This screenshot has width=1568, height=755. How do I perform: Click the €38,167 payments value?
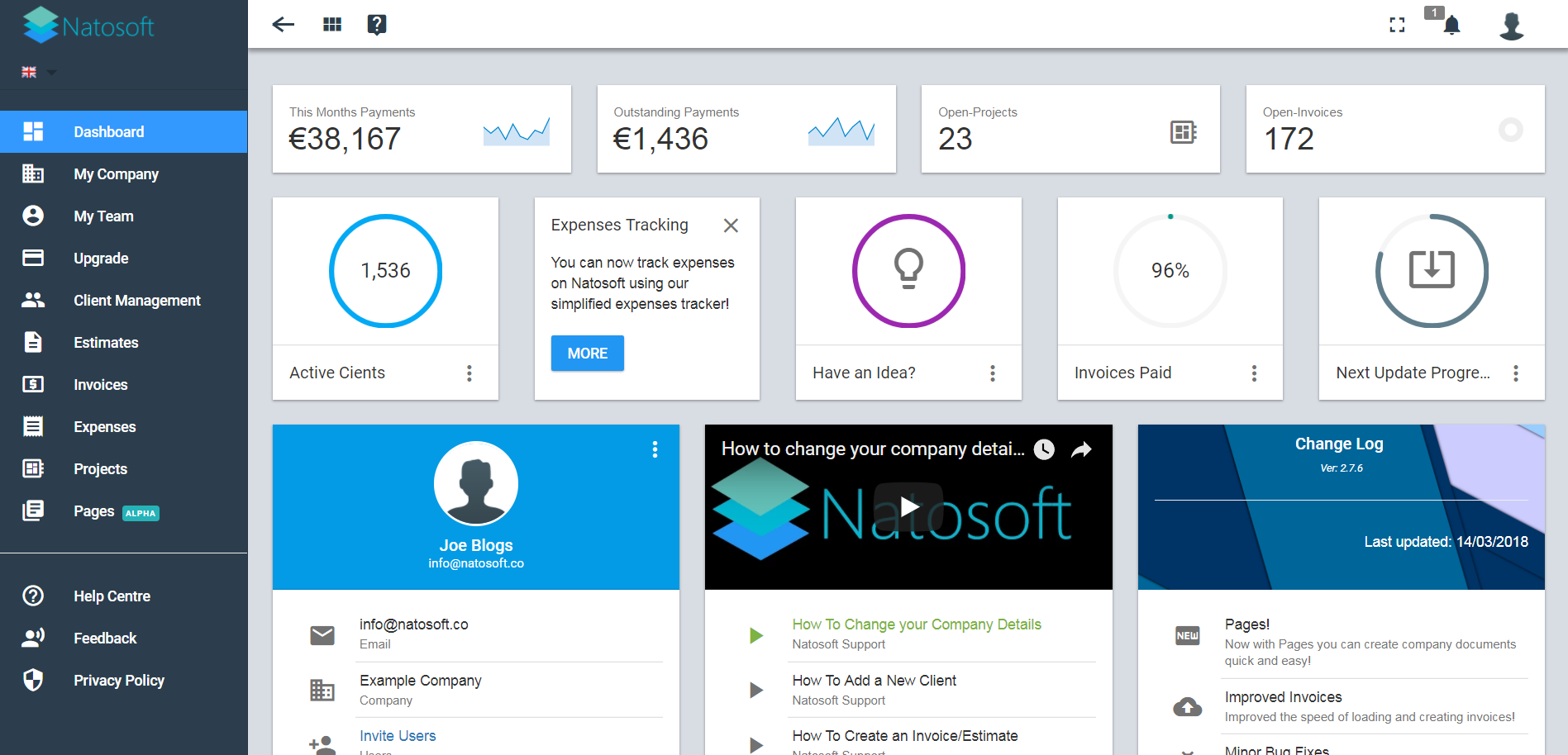(345, 139)
